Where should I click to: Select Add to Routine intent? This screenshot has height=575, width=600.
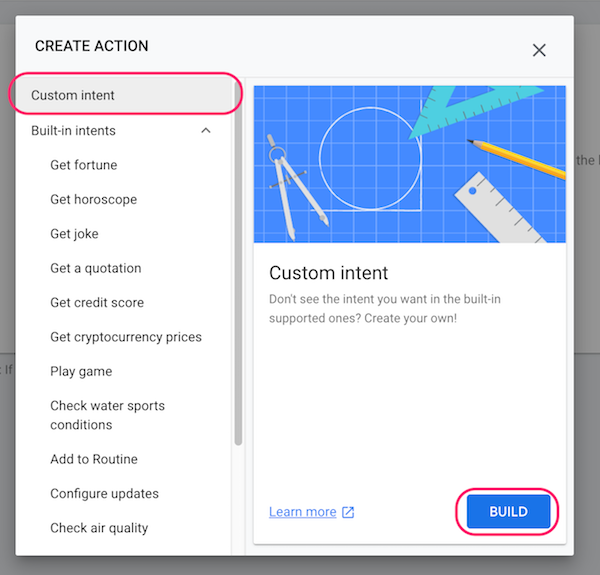[x=94, y=459]
